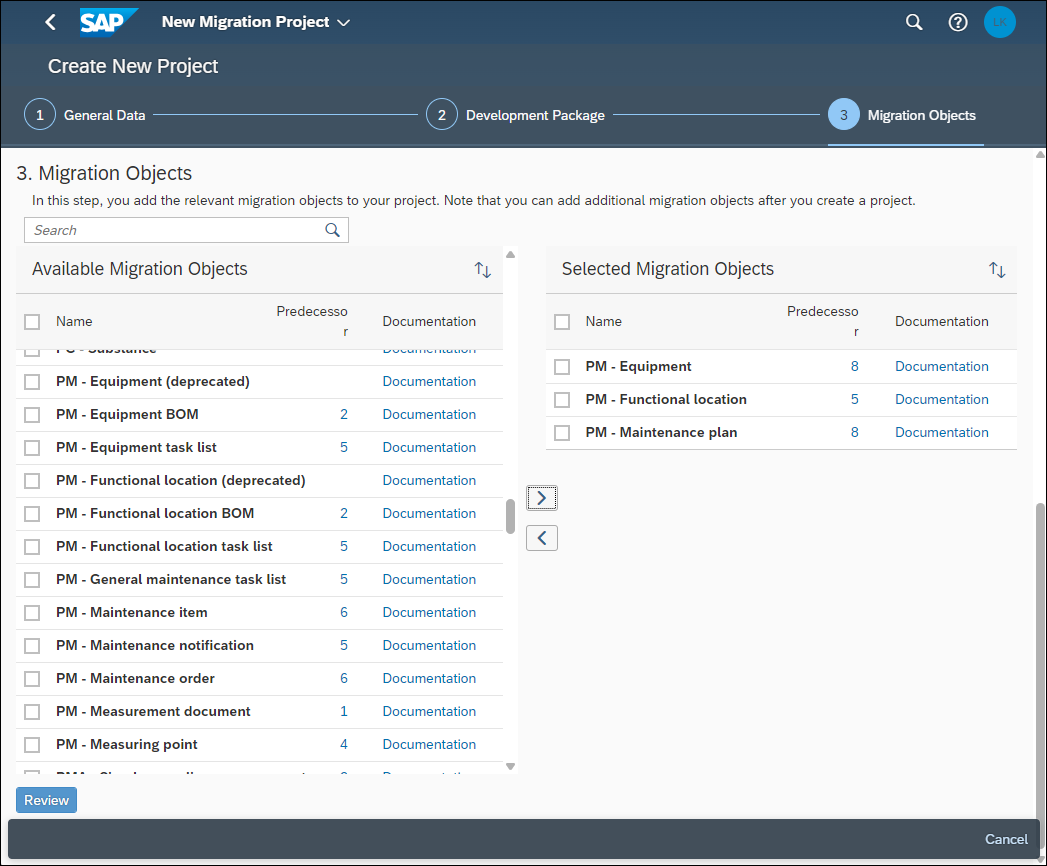This screenshot has width=1047, height=866.
Task: Go to Development Package wizard step
Action: click(x=515, y=115)
